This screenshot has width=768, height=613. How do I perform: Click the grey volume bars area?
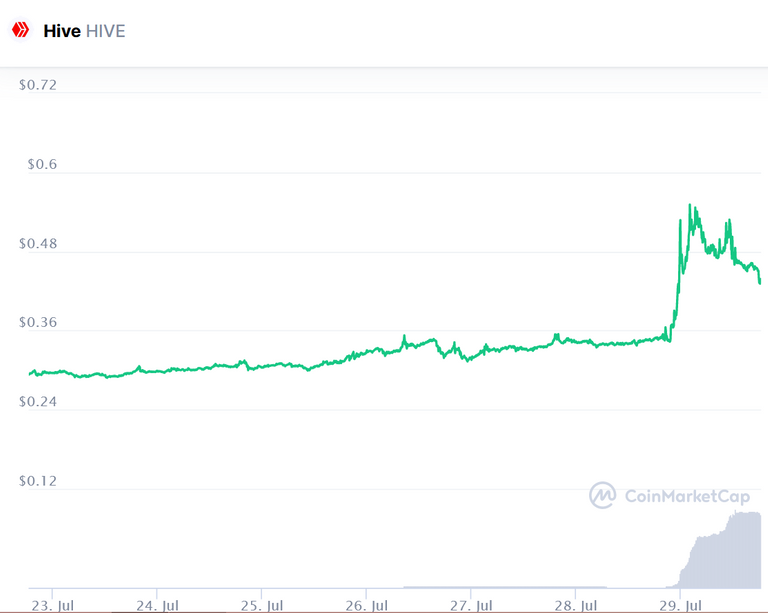point(720,553)
